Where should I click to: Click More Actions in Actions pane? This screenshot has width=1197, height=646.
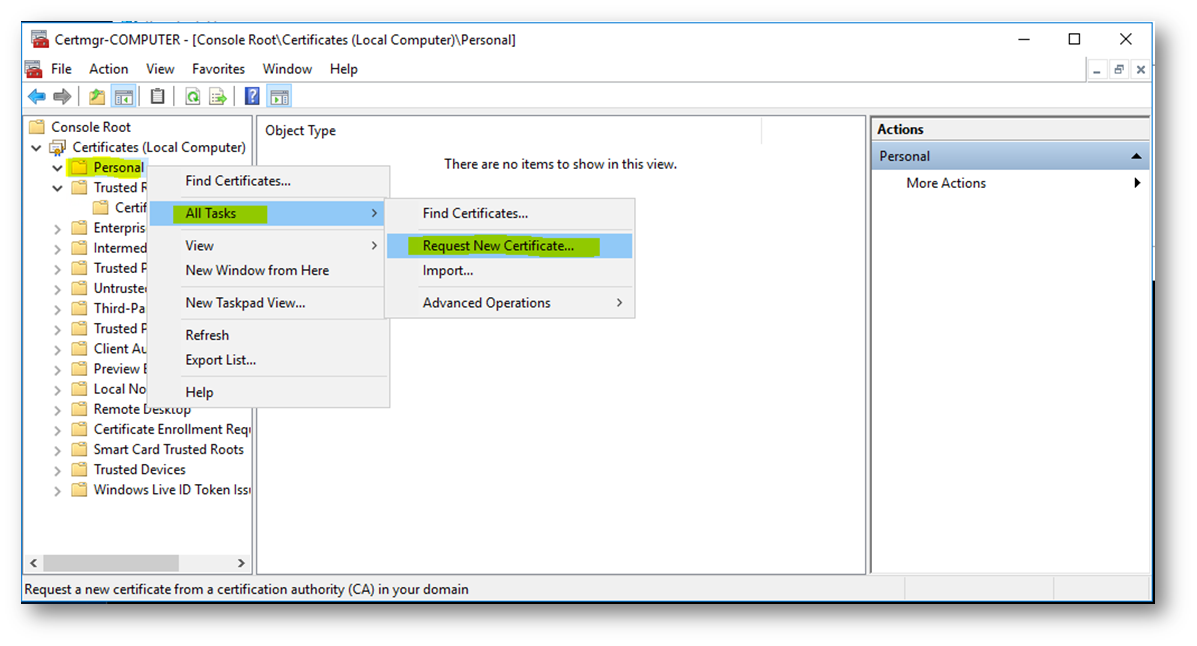tap(946, 183)
